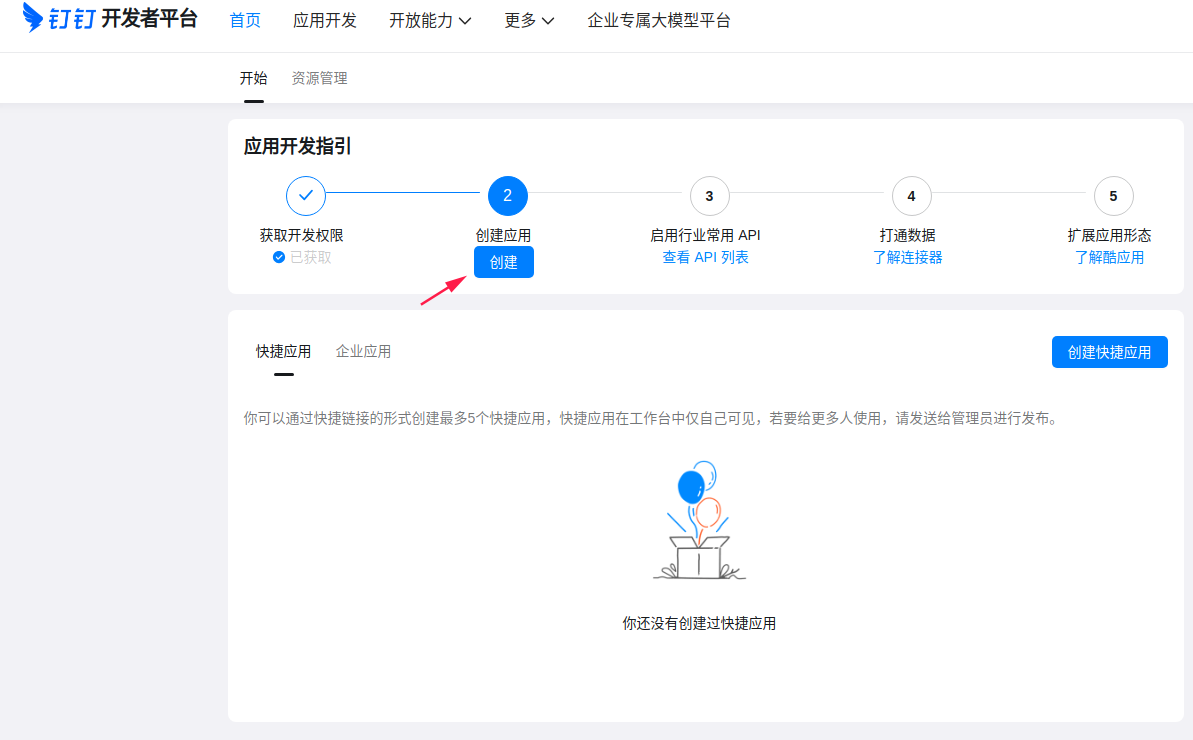Click the step 2 circle icon
This screenshot has width=1193, height=740.
(507, 195)
